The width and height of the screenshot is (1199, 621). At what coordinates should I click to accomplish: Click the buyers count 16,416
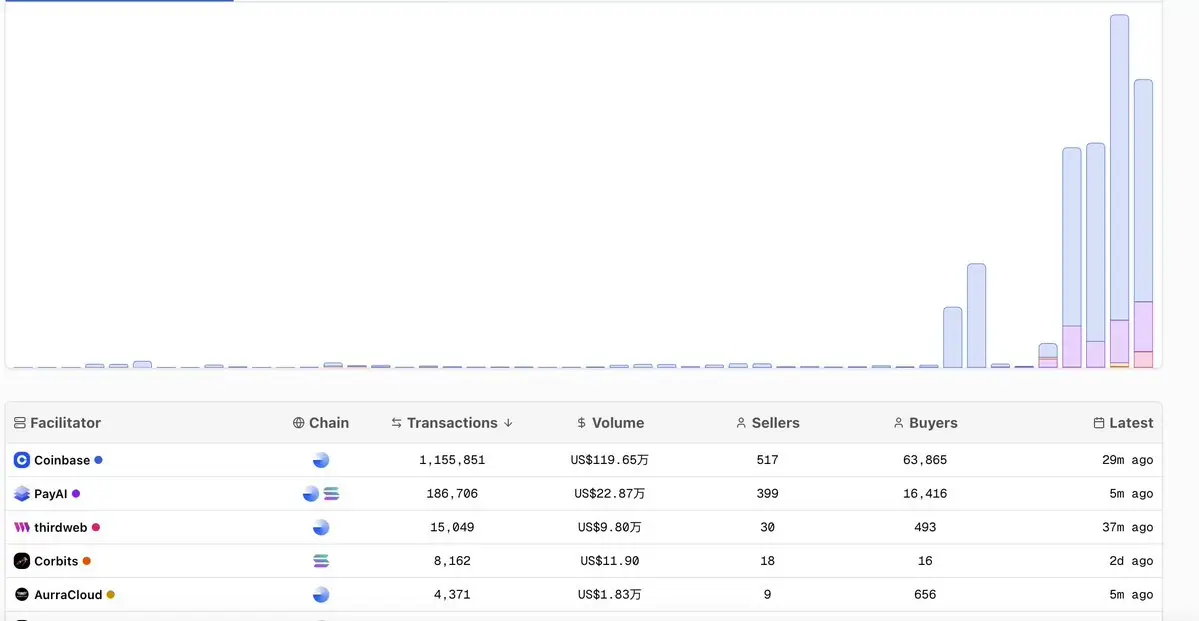pos(924,494)
